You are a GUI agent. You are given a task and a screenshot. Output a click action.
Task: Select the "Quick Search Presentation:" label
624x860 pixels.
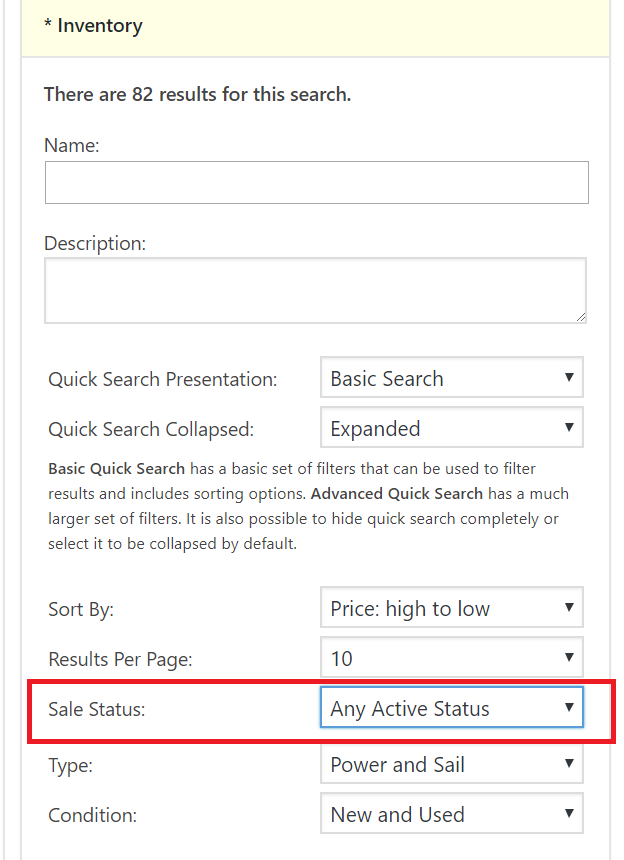coord(163,380)
